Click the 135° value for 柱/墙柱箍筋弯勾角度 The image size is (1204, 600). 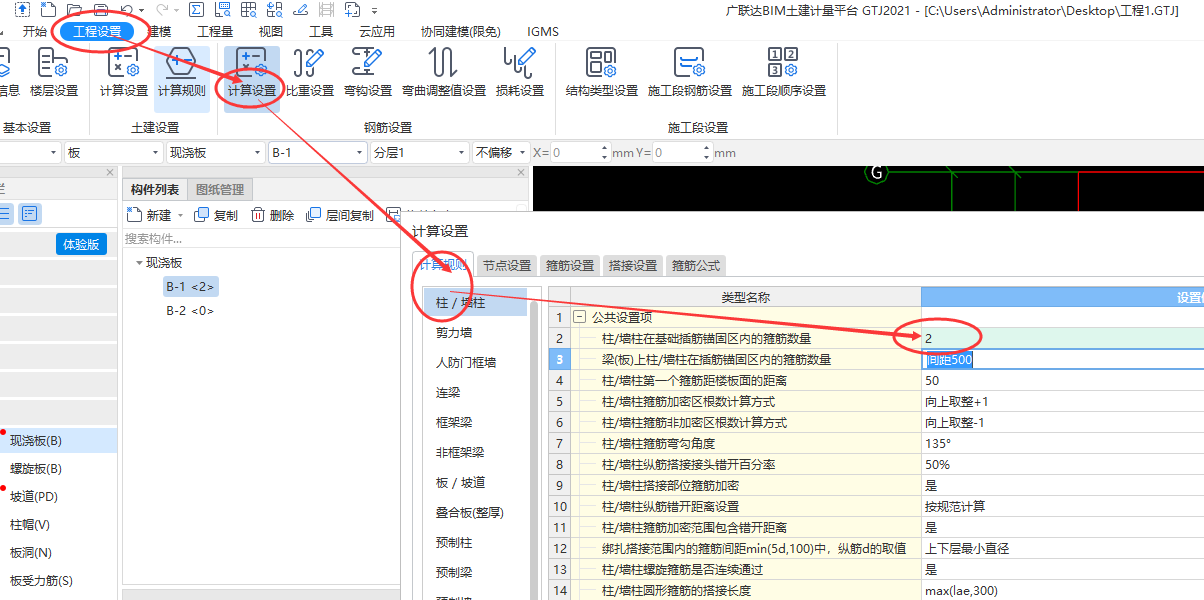pos(1062,443)
